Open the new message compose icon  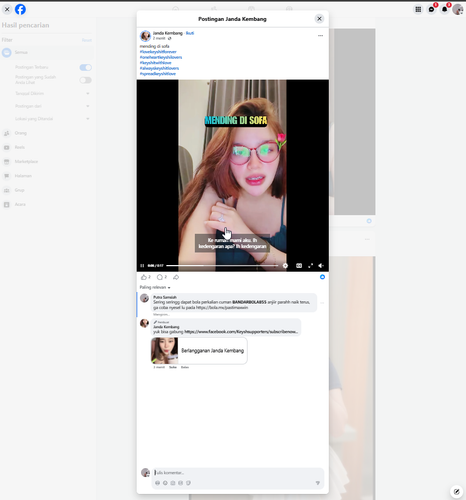pyautogui.click(x=456, y=491)
